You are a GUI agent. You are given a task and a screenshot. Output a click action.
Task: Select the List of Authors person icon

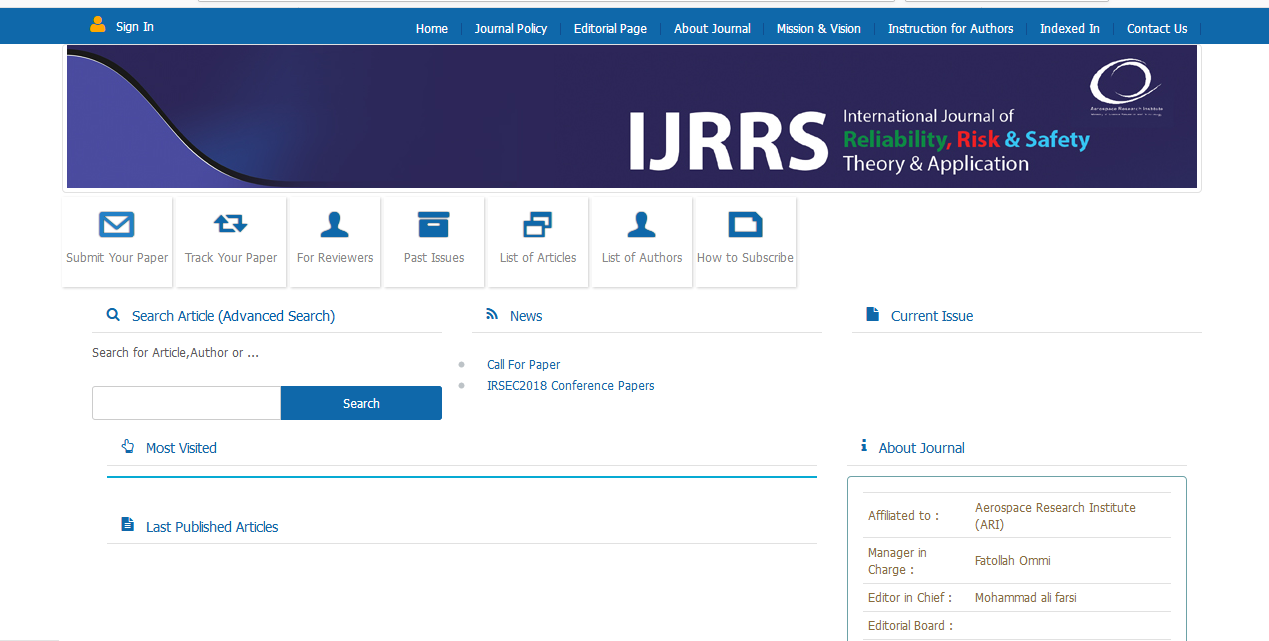(x=641, y=224)
